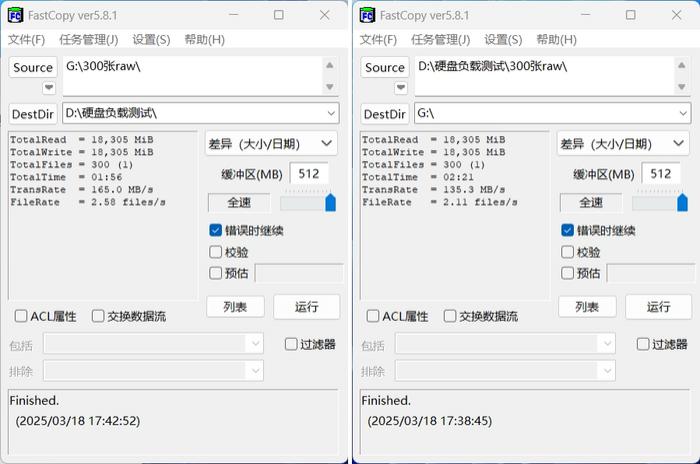Click 运行 button in right window
Viewport: 700px width, 464px height.
[x=658, y=307]
